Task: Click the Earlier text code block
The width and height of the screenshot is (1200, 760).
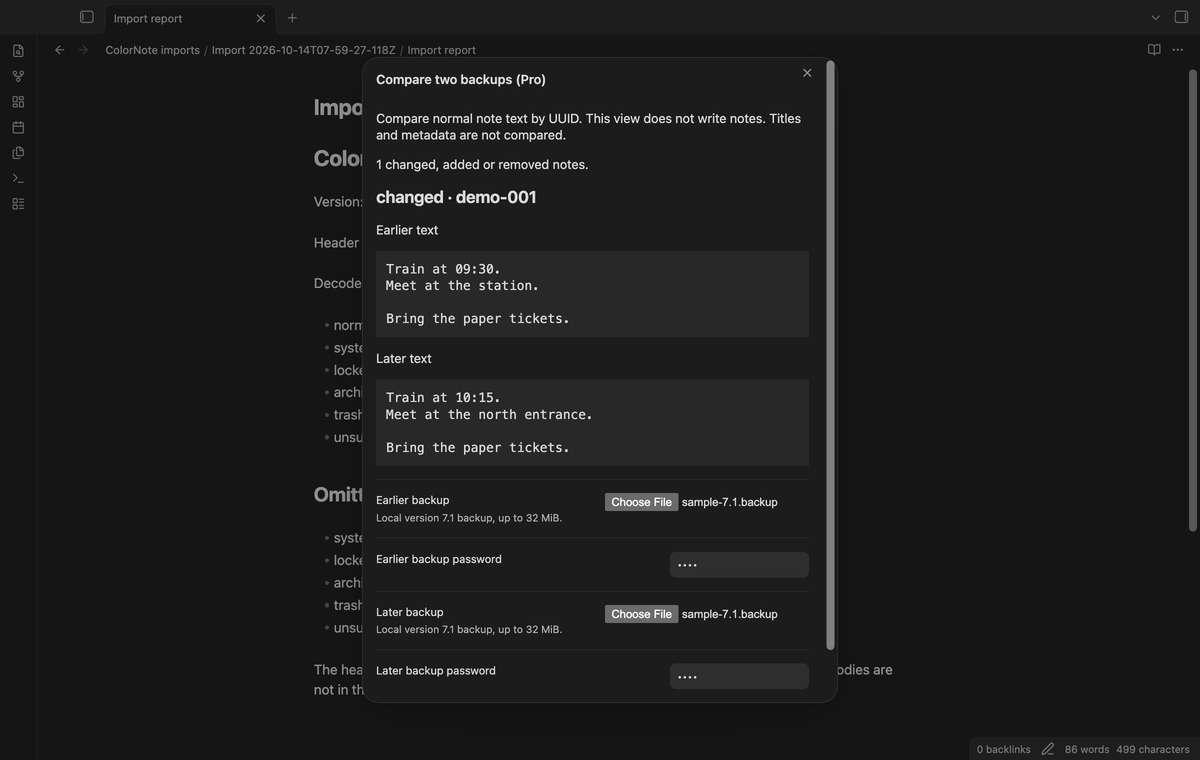Action: click(592, 294)
